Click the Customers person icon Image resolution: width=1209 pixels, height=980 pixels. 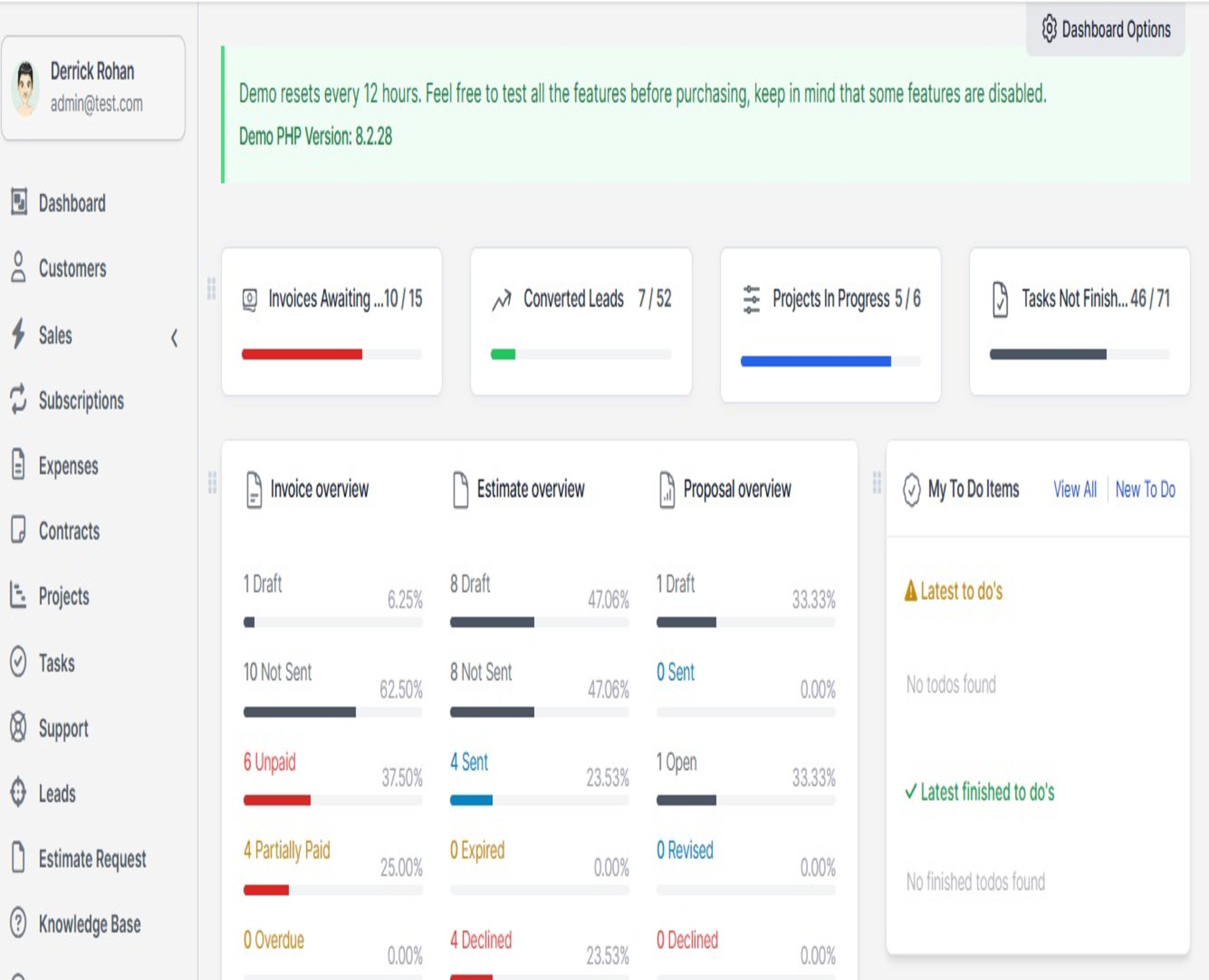pyautogui.click(x=19, y=267)
